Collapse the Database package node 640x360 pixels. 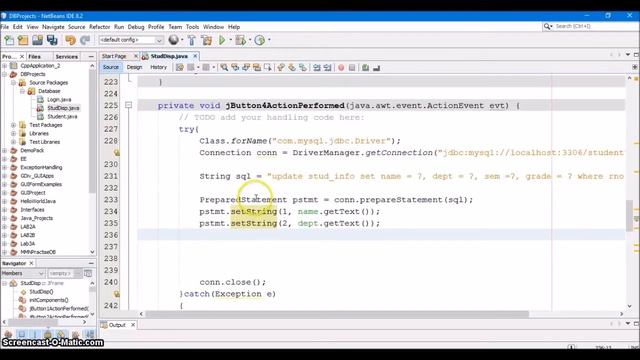point(22,91)
